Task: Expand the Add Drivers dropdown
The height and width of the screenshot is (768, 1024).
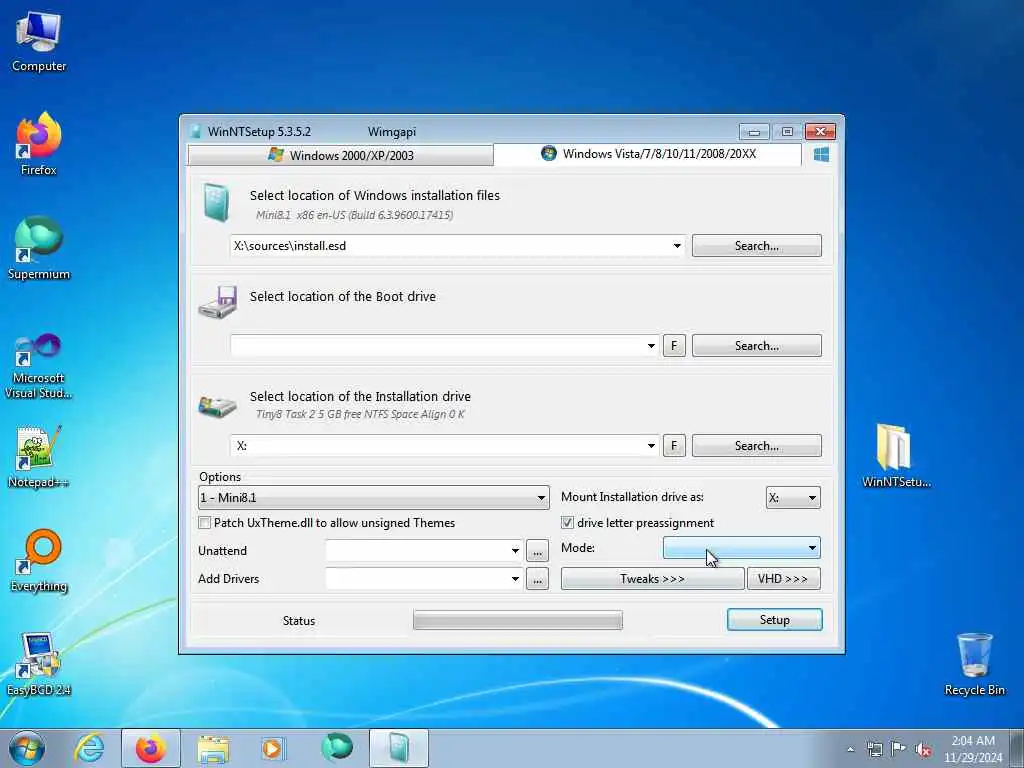Action: pos(515,579)
